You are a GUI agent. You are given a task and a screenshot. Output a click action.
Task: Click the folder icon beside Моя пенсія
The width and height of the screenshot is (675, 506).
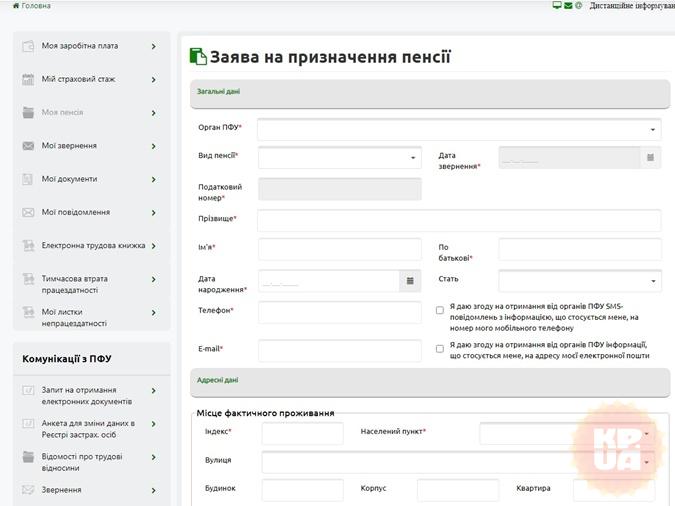click(28, 113)
